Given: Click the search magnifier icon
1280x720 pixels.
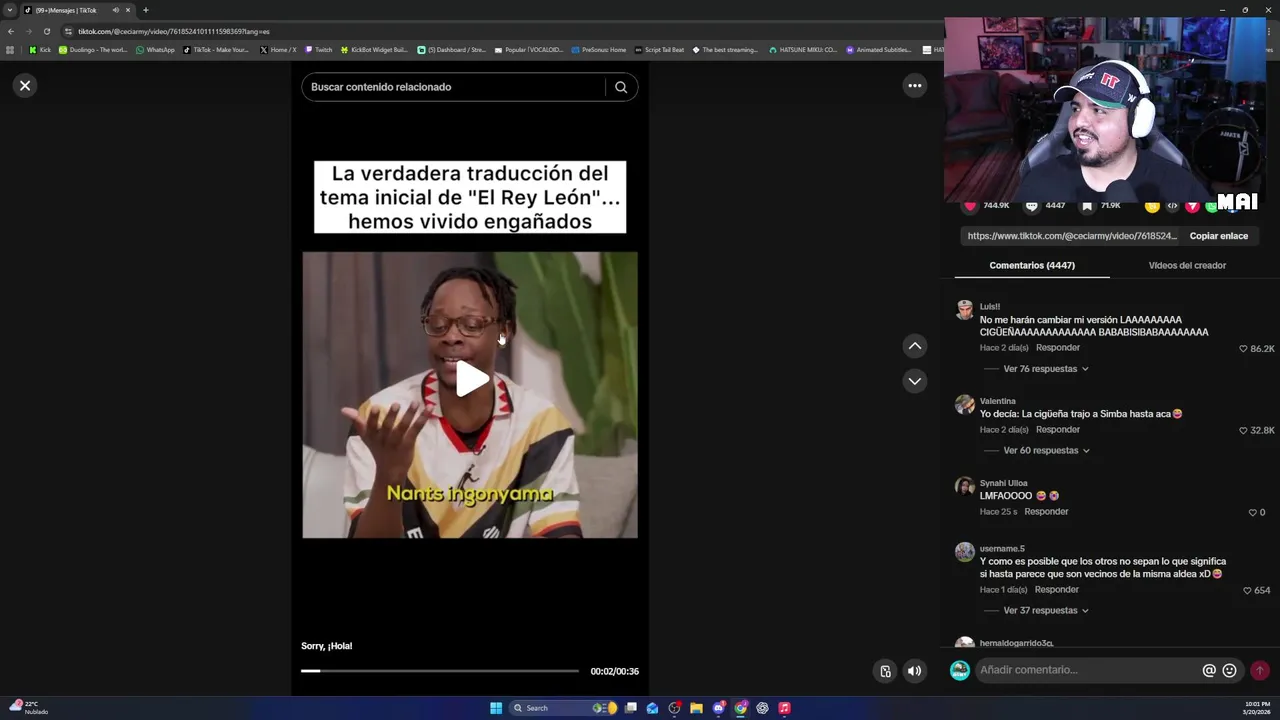Looking at the screenshot, I should 621,87.
